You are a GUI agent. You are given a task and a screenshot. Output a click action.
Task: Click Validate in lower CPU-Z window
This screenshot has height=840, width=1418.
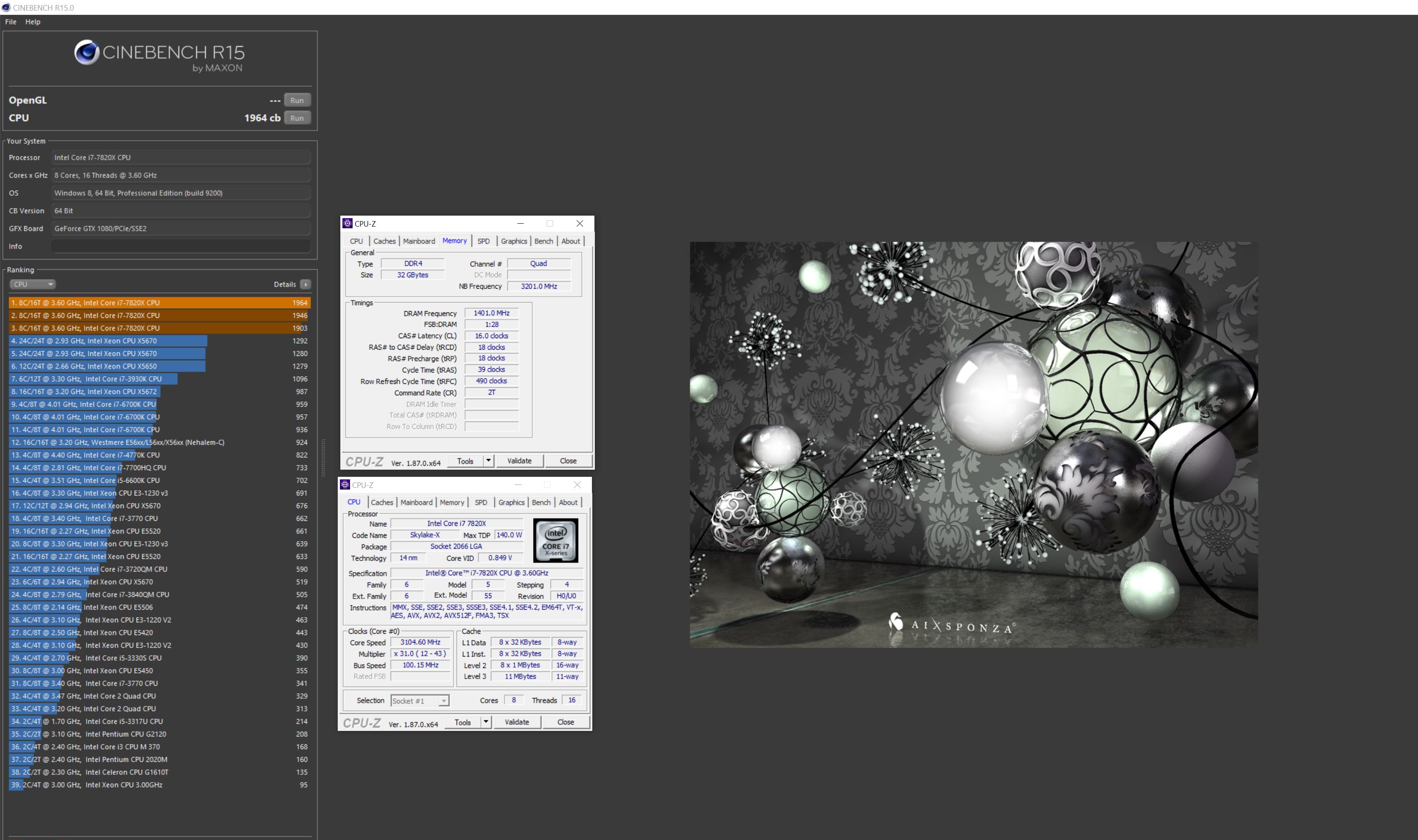(x=517, y=722)
